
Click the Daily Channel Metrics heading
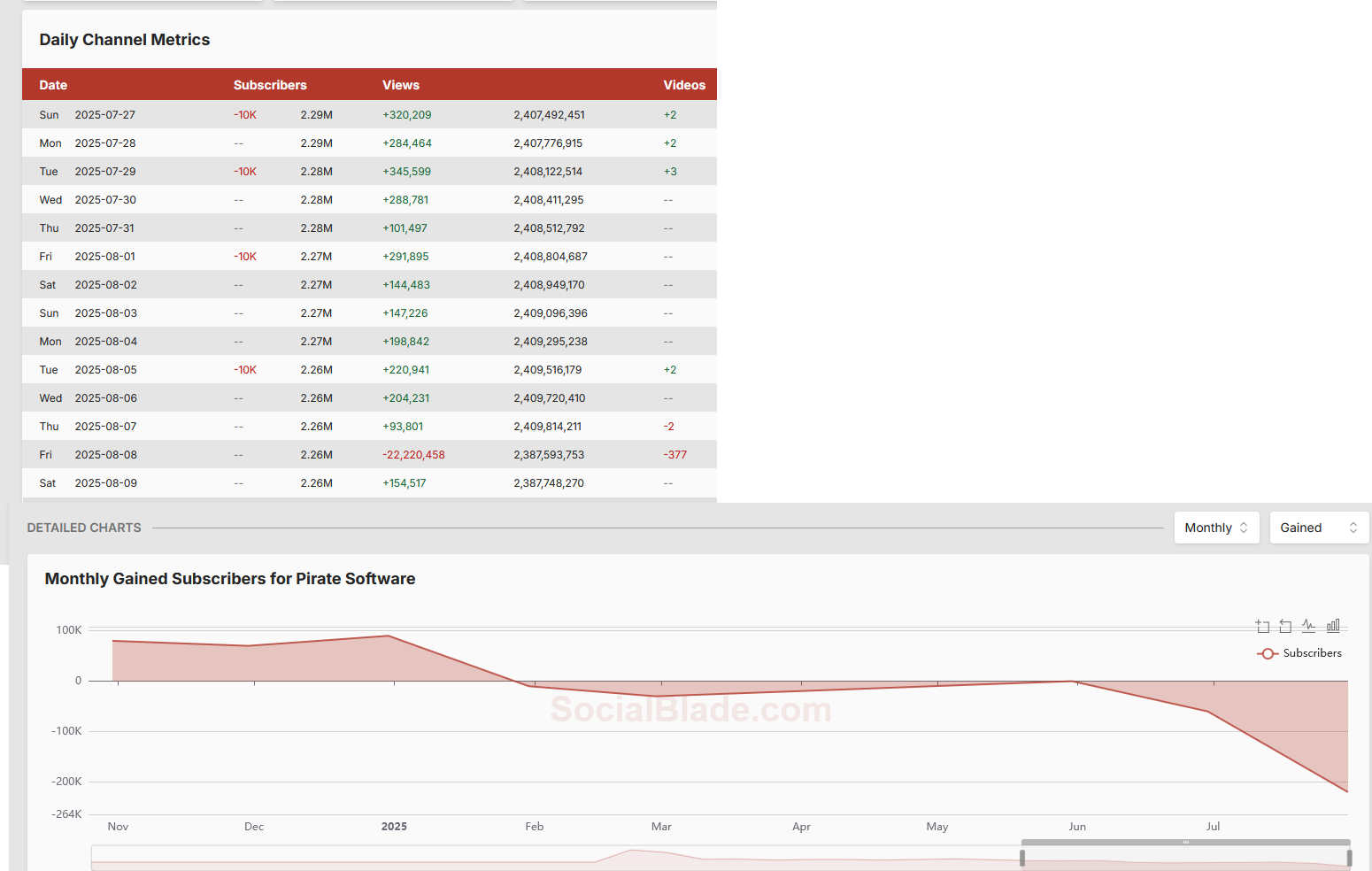pyautogui.click(x=125, y=40)
